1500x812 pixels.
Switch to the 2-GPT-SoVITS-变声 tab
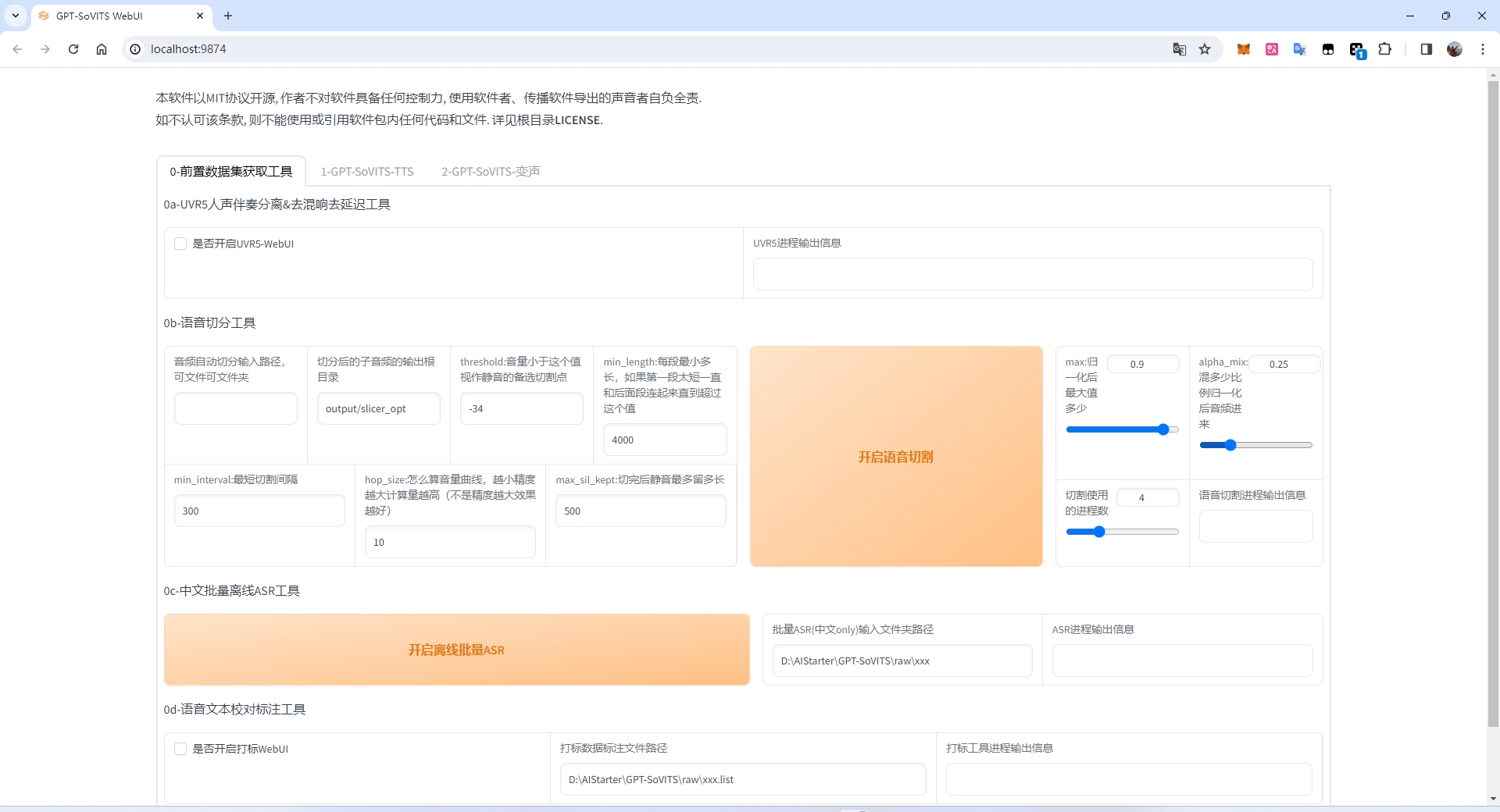tap(491, 172)
